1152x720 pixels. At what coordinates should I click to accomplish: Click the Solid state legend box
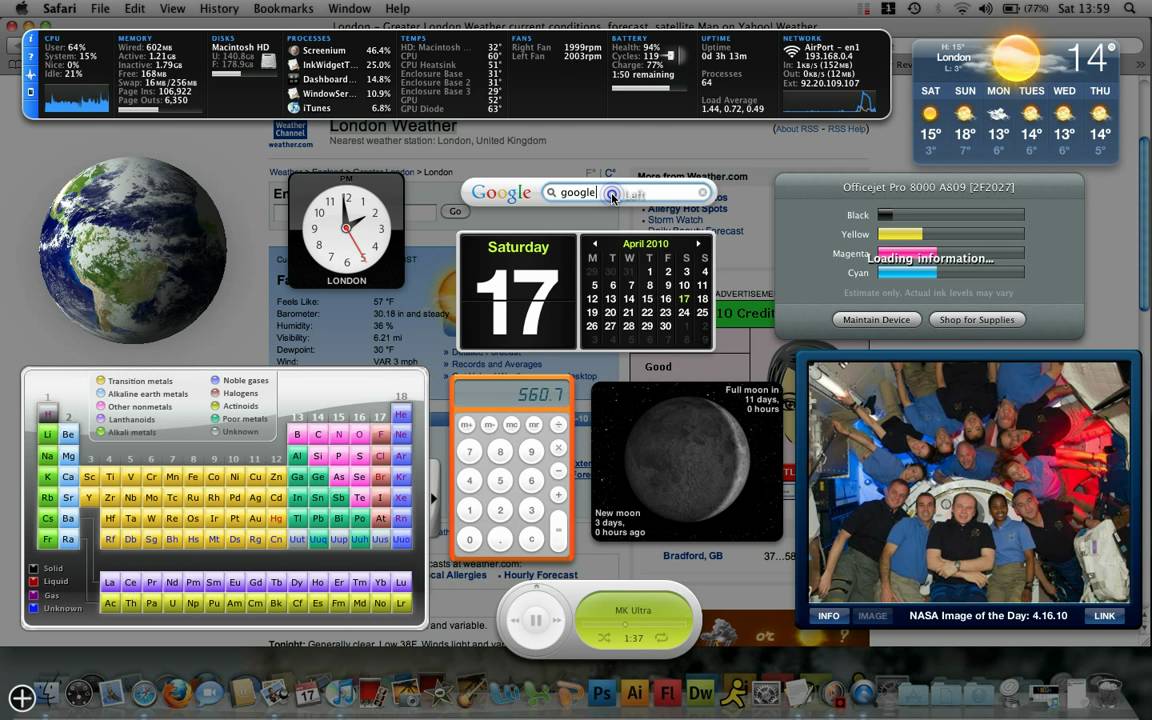coord(34,569)
